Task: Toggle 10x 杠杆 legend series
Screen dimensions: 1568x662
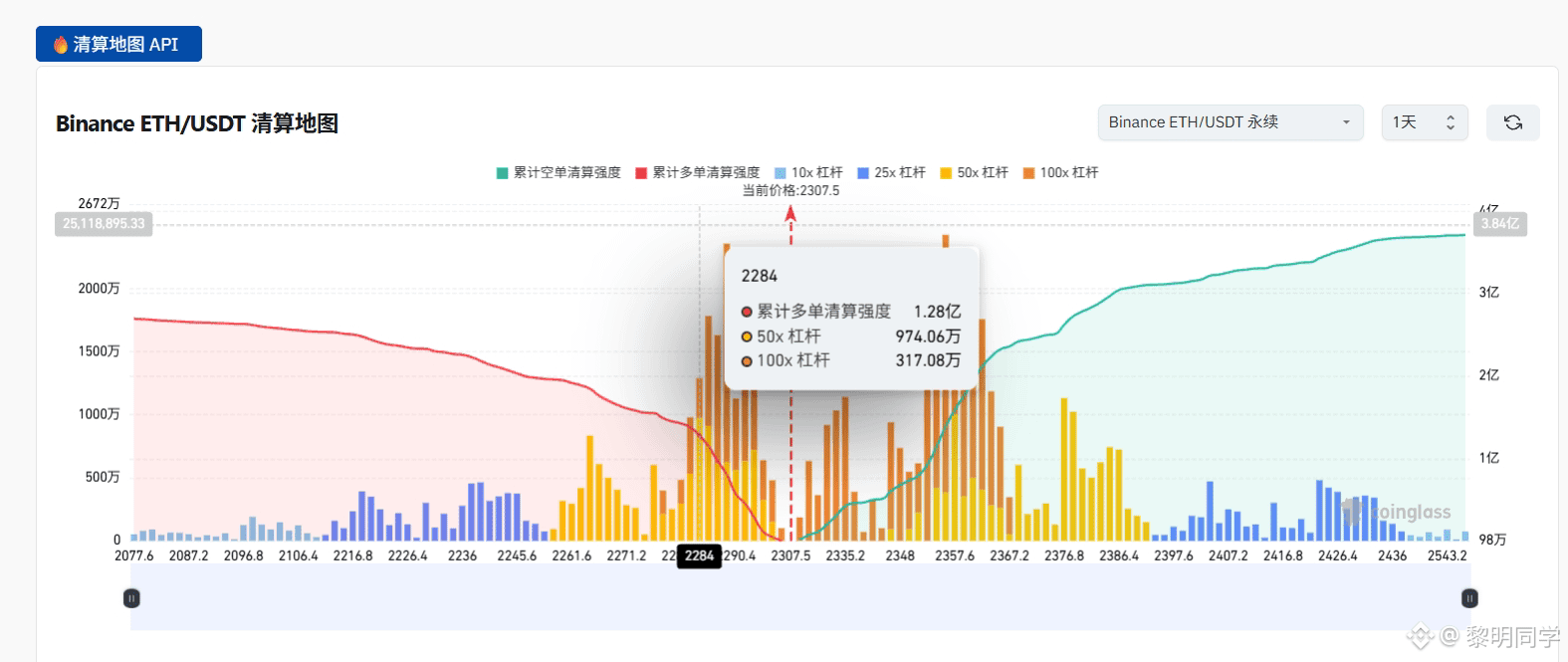Action: click(x=808, y=172)
